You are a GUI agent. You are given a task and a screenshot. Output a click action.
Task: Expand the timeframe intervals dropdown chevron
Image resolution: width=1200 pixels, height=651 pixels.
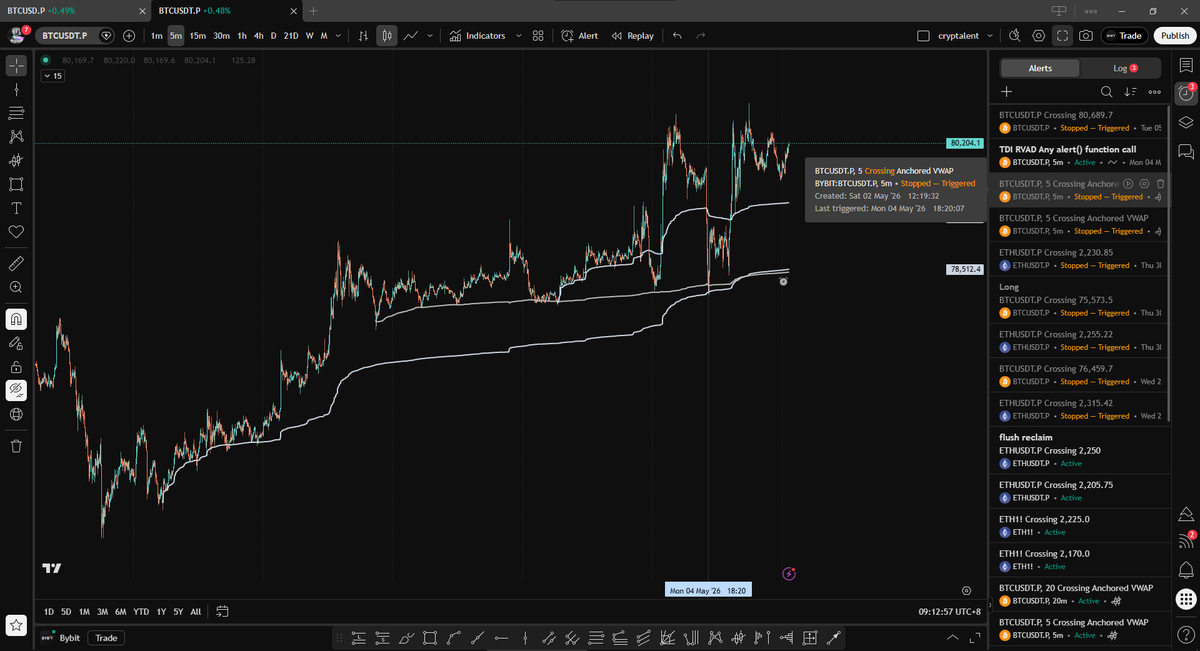338,35
